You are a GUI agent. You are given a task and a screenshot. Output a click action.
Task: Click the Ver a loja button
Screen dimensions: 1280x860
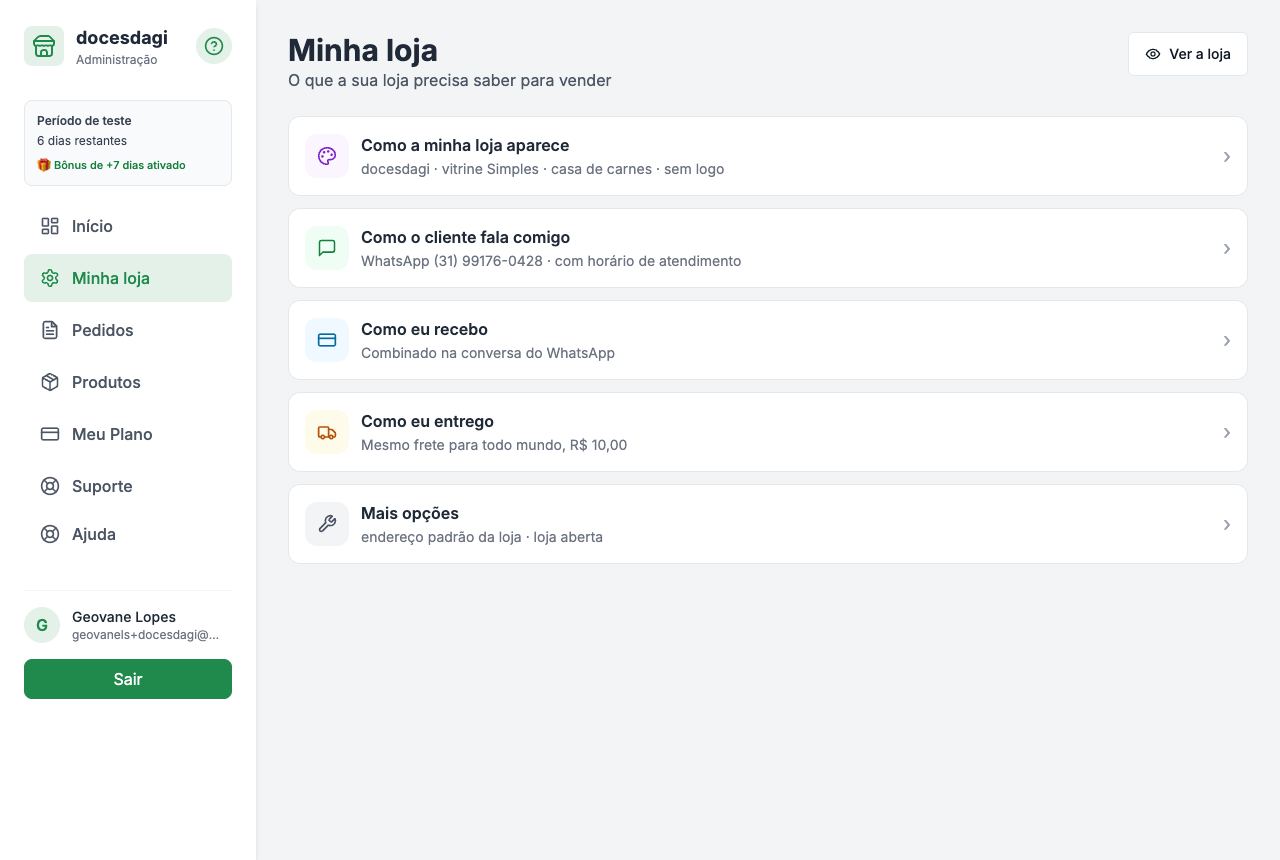click(x=1188, y=54)
